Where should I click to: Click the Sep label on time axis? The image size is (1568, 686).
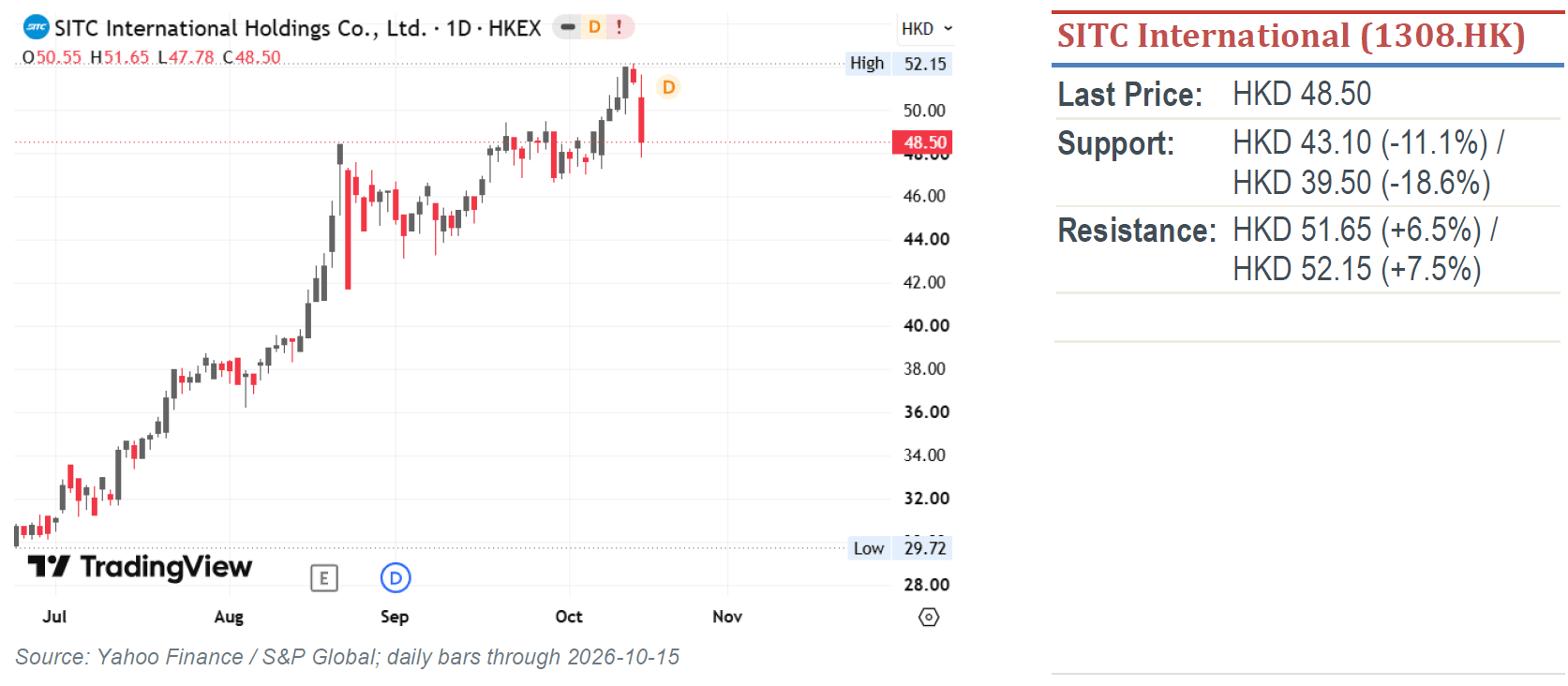(x=395, y=617)
